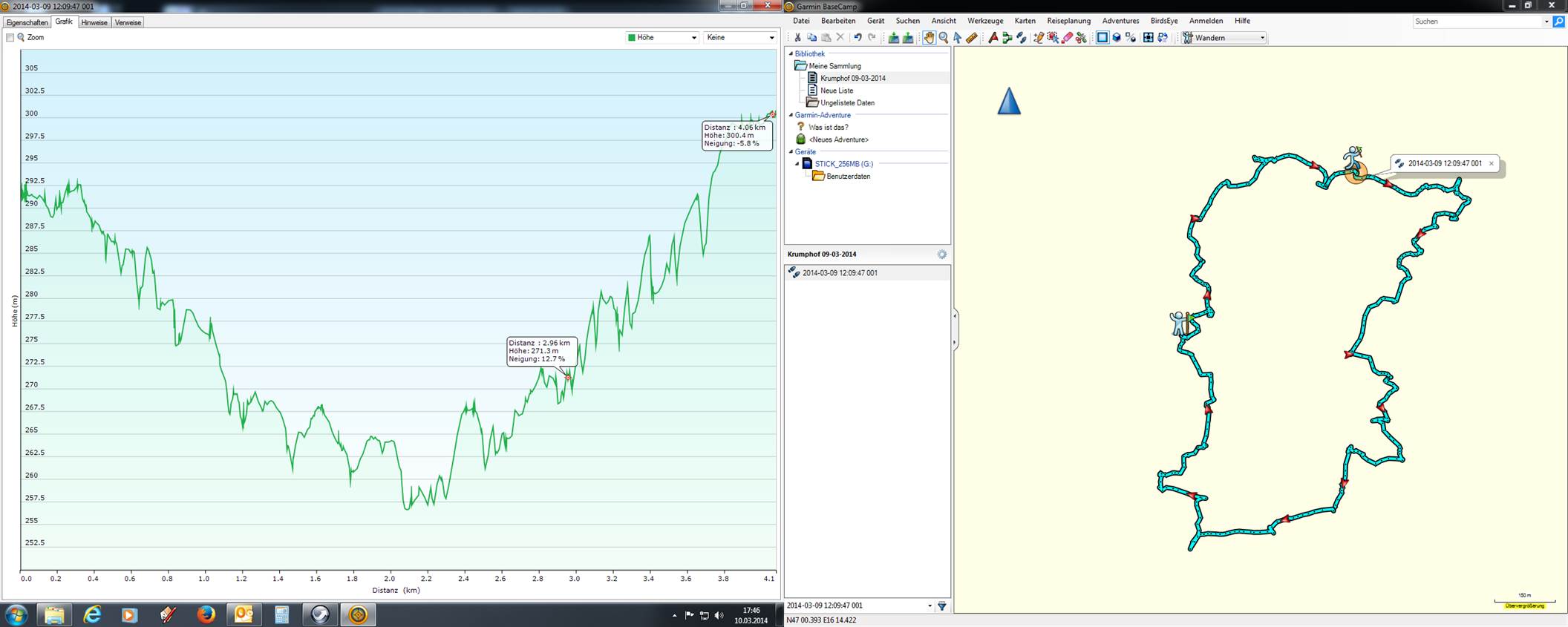Open the Karten menu
The width and height of the screenshot is (1568, 627).
tap(1025, 21)
